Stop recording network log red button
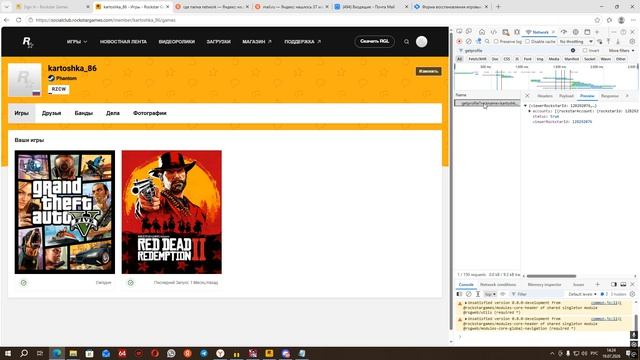 [x=459, y=41]
